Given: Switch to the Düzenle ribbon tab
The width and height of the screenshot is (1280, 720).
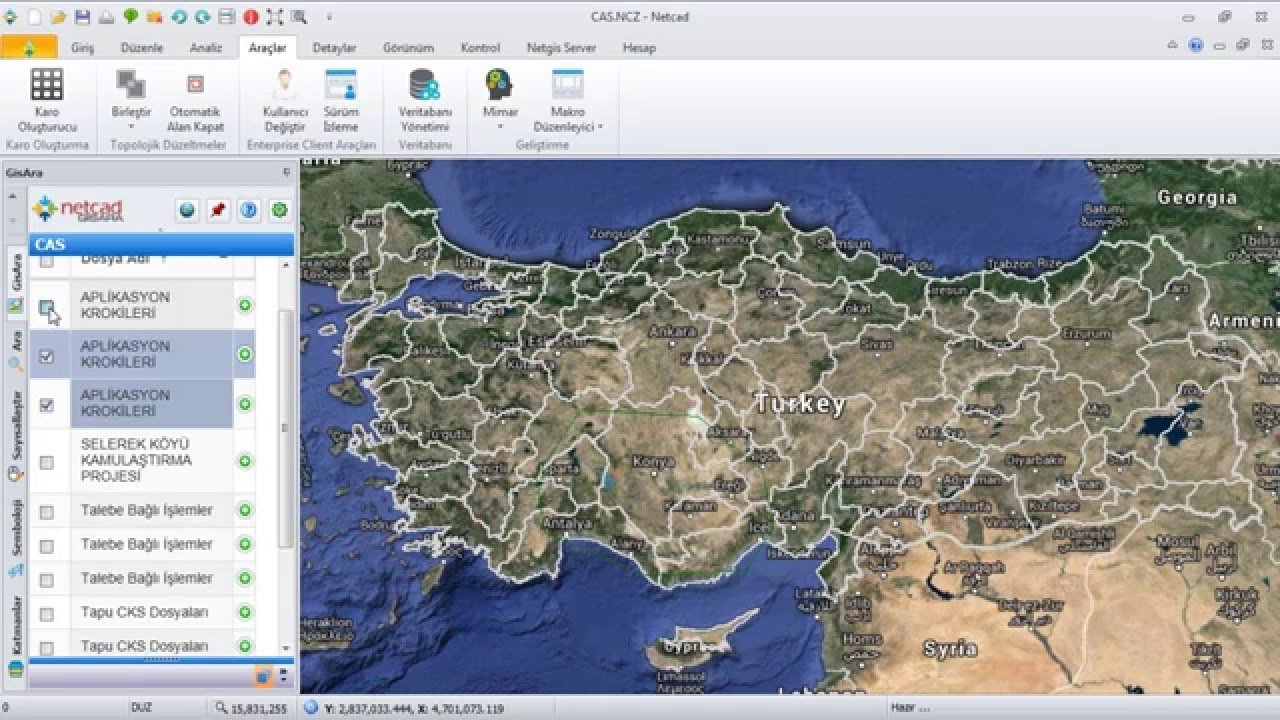Looking at the screenshot, I should coord(142,48).
